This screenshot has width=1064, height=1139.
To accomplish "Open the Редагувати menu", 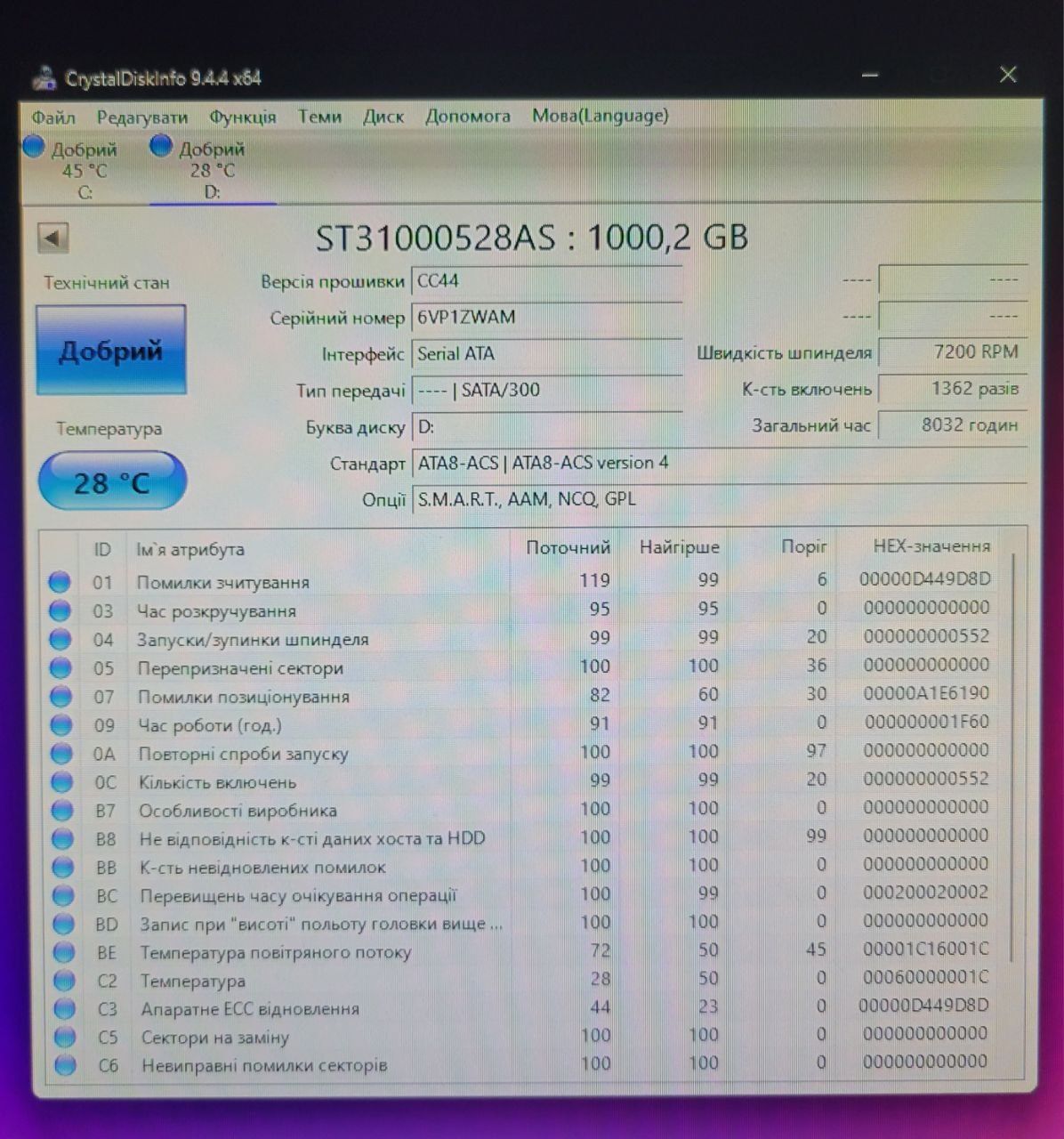I will pyautogui.click(x=142, y=117).
